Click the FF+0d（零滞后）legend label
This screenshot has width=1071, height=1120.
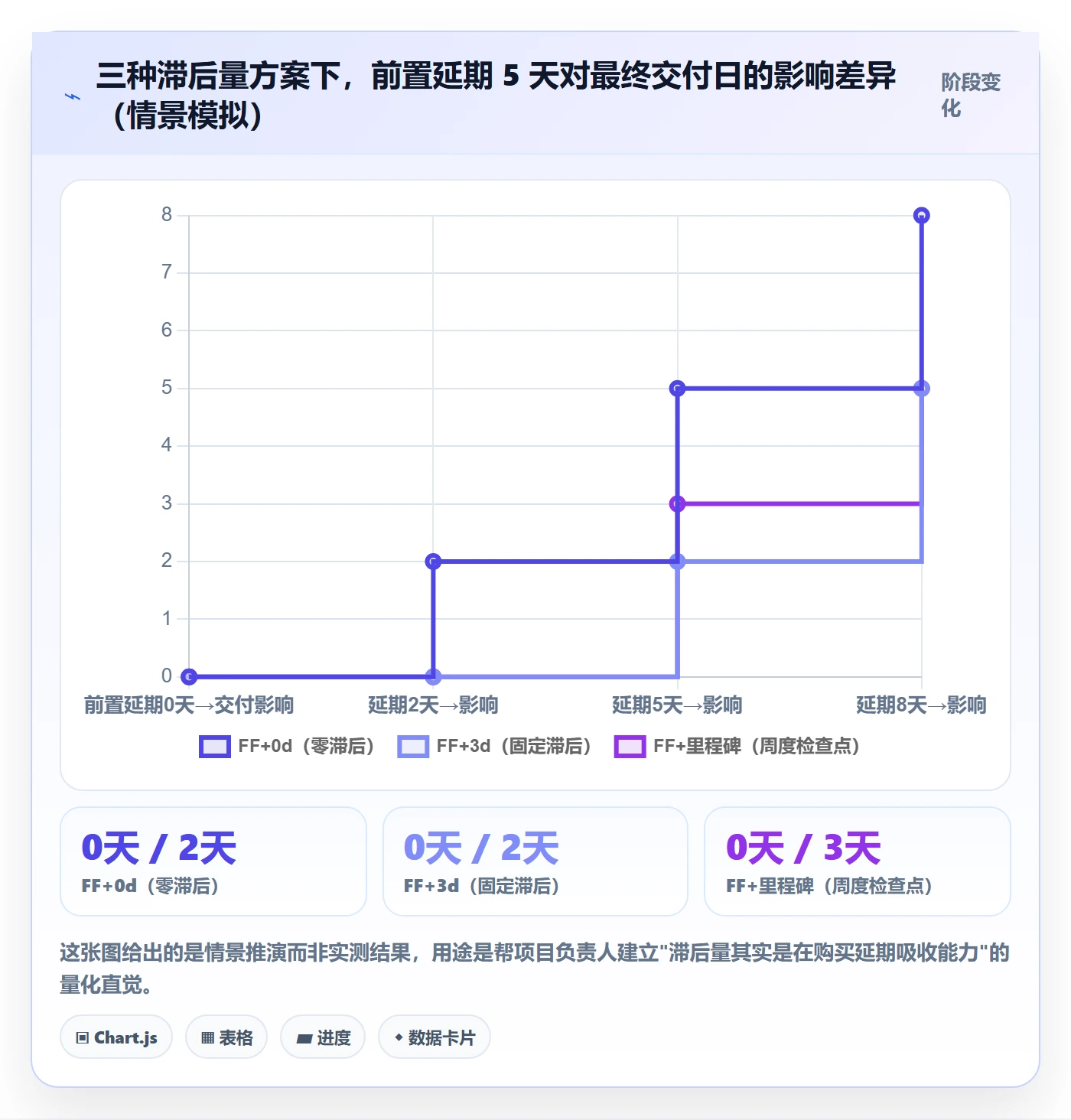(x=306, y=746)
